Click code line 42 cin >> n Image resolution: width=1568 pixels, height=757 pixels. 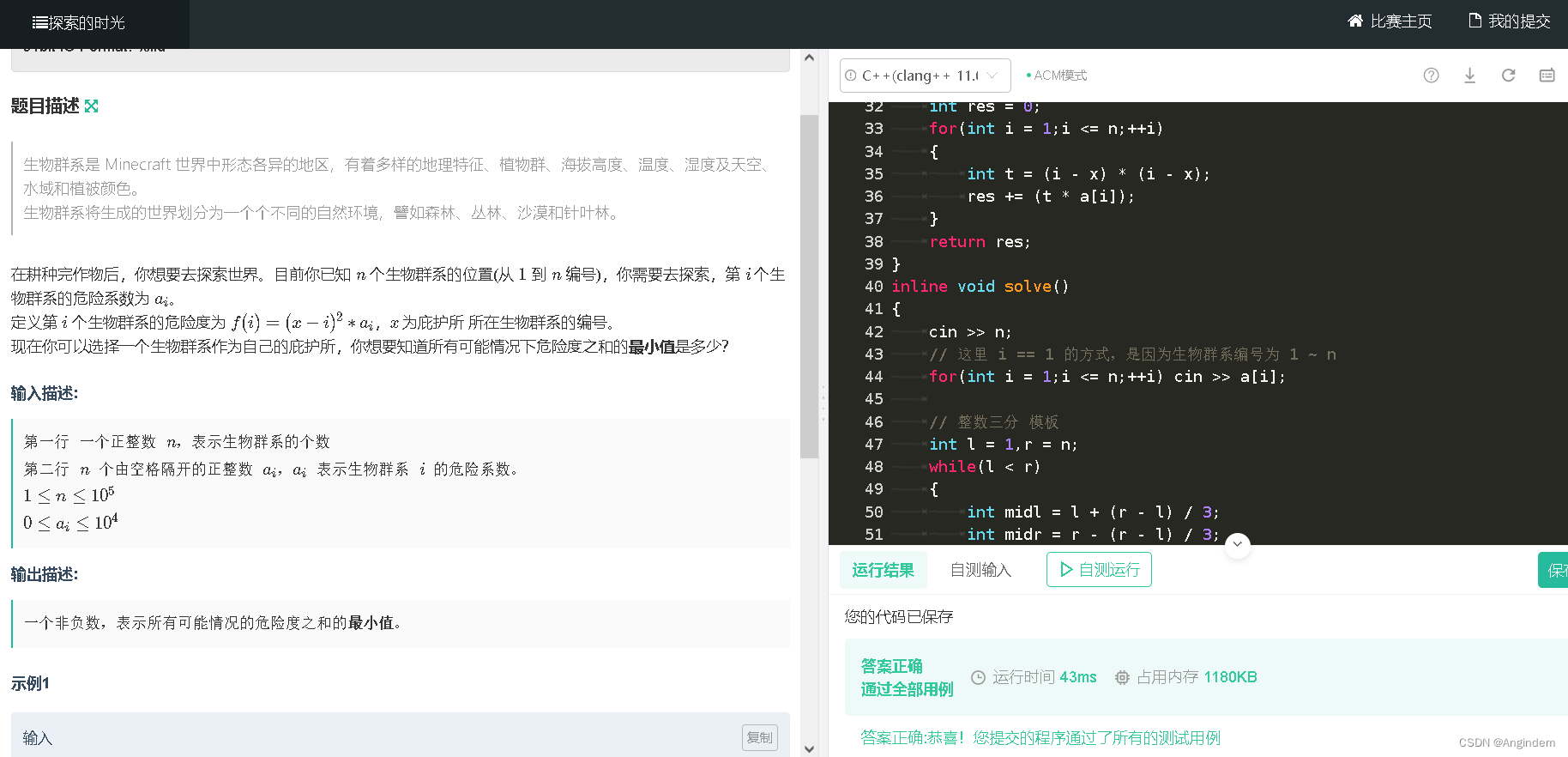pos(970,332)
